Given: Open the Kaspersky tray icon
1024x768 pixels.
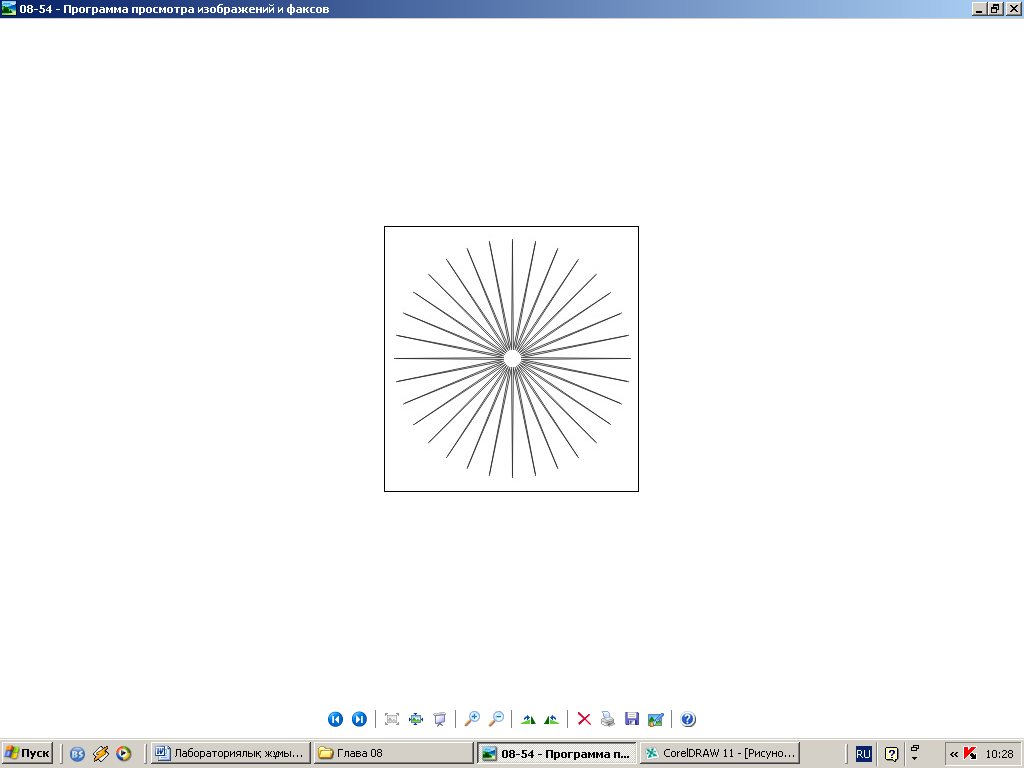Looking at the screenshot, I should pyautogui.click(x=970, y=754).
